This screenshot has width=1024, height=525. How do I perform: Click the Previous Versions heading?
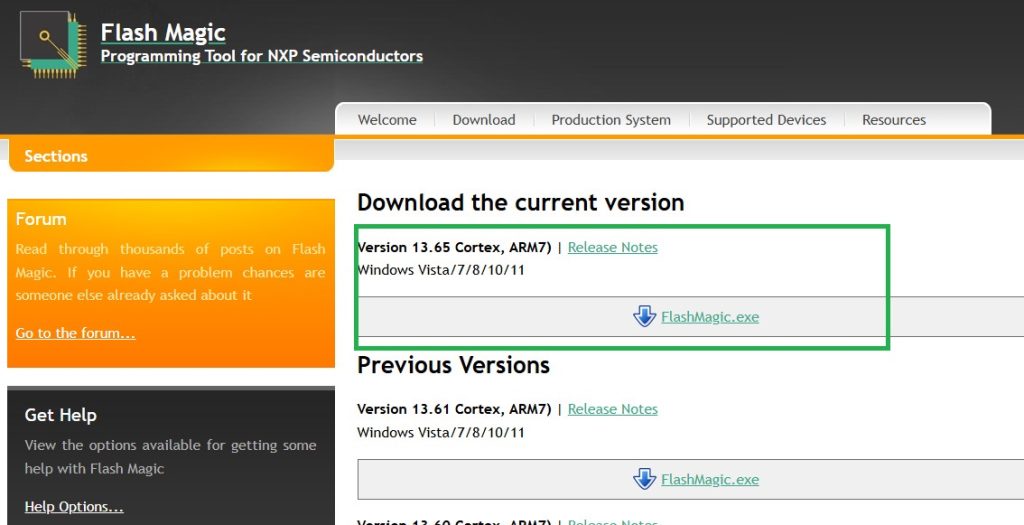[453, 365]
